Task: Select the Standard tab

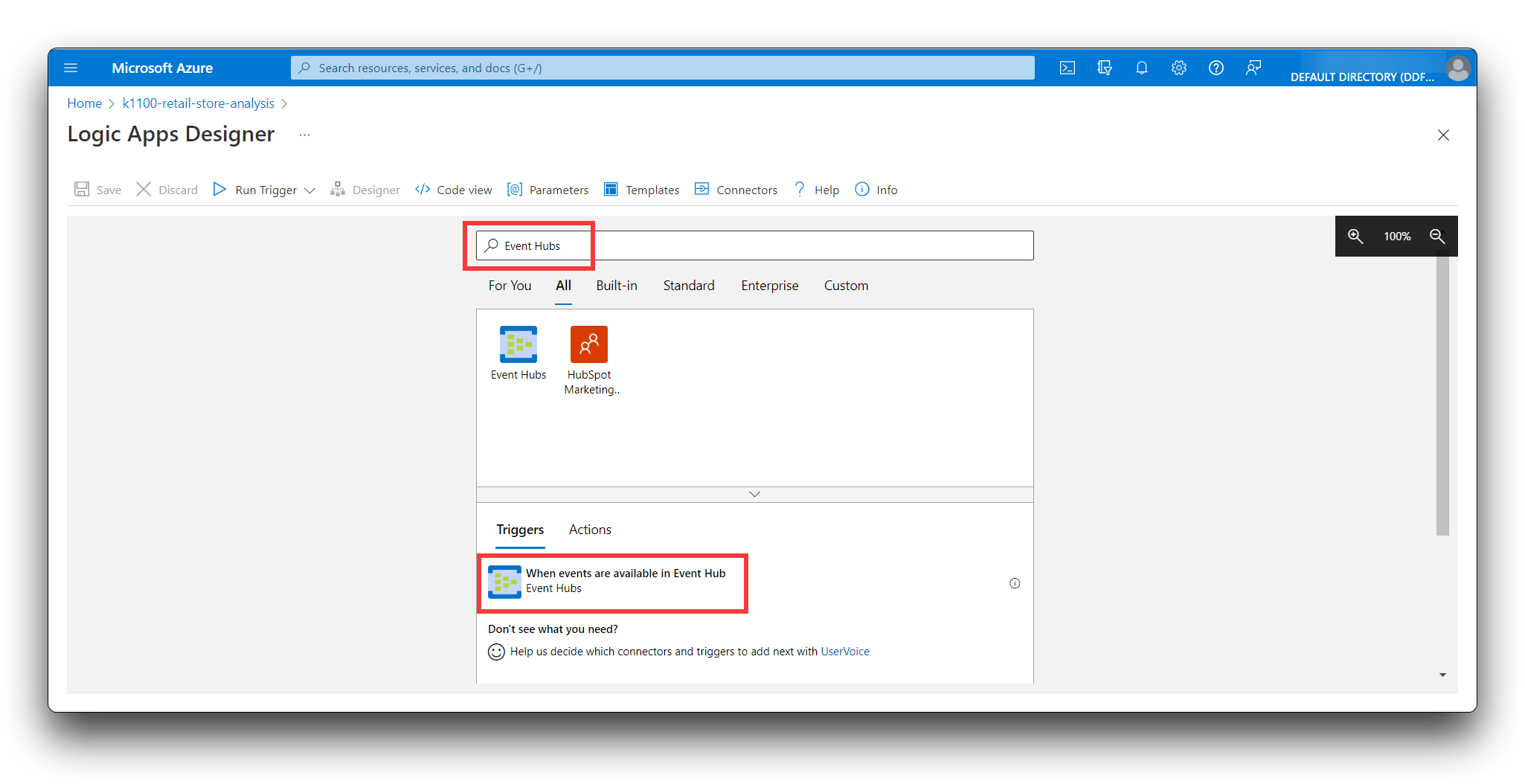Action: click(689, 286)
